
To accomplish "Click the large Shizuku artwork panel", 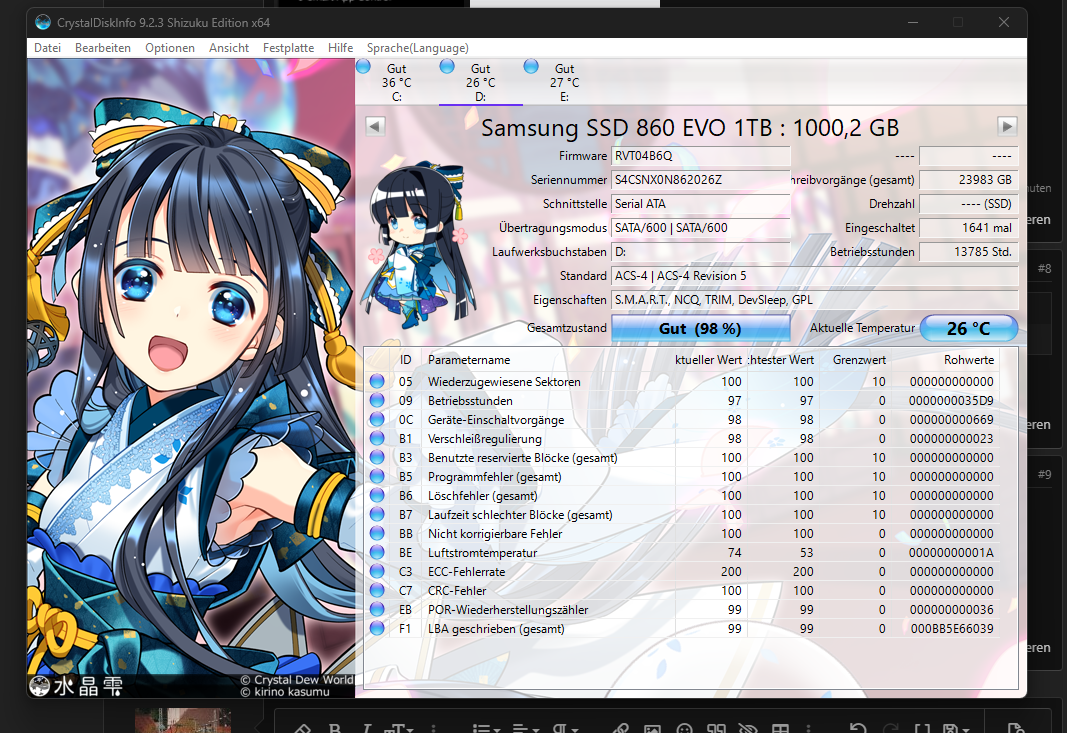I will [x=191, y=378].
